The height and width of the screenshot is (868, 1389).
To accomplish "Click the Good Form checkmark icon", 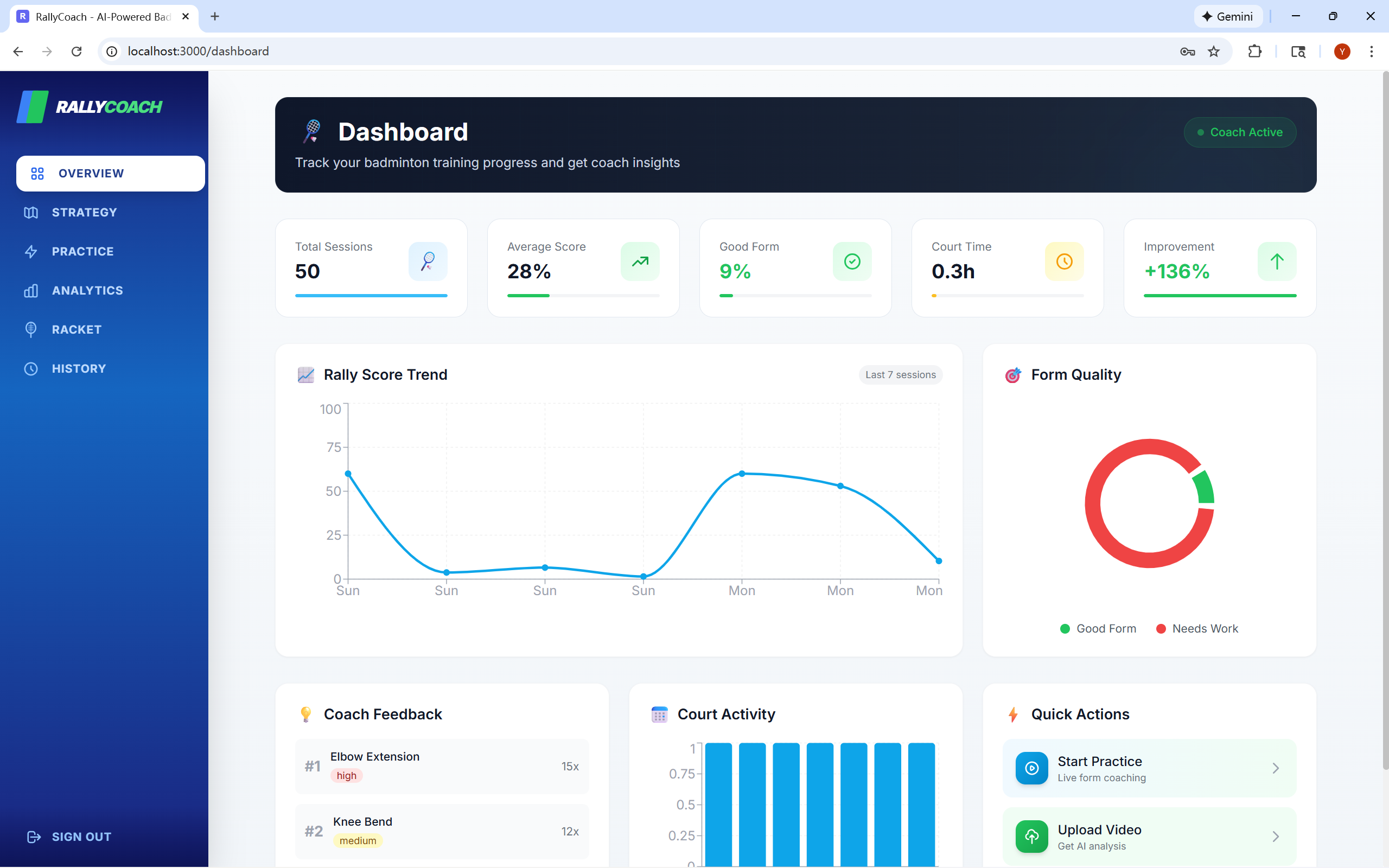I will pyautogui.click(x=852, y=262).
